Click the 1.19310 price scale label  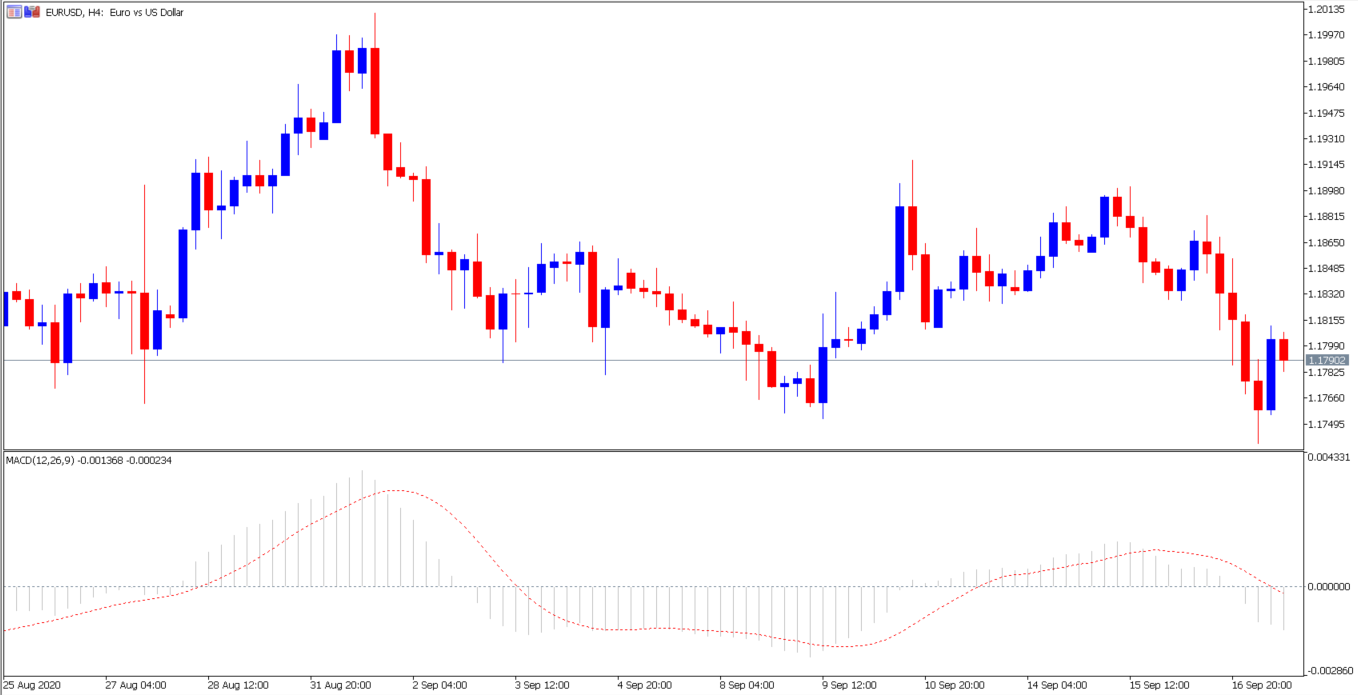(1328, 139)
